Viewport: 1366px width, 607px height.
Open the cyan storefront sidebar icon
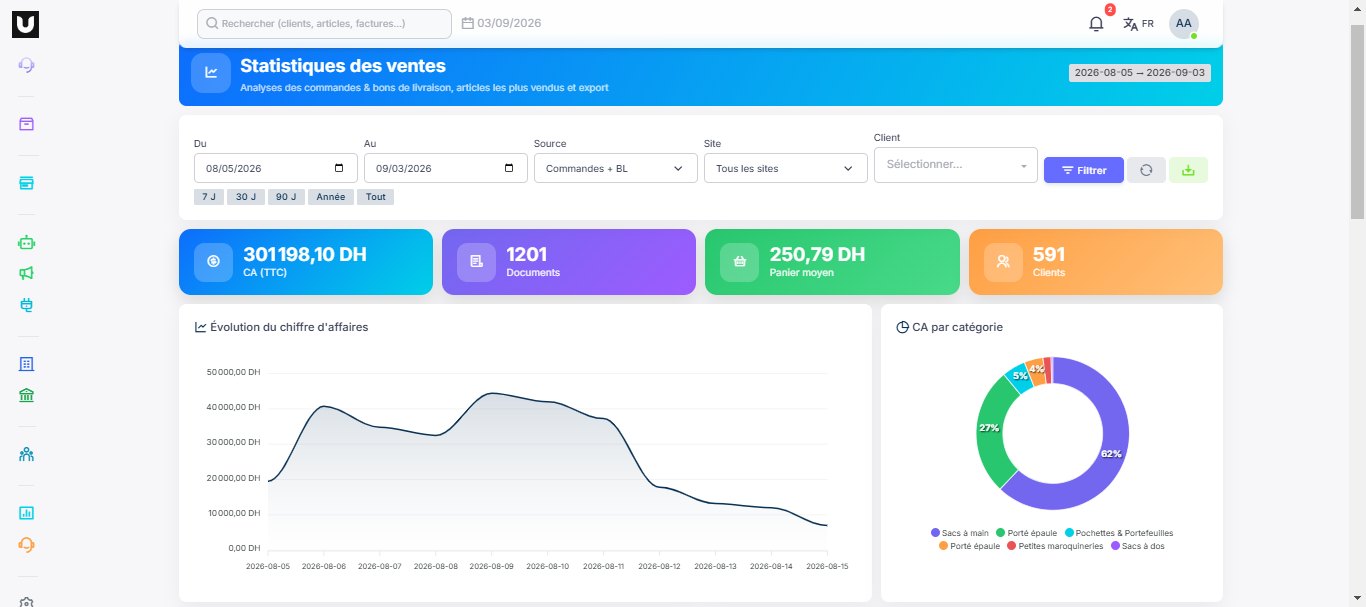click(x=27, y=183)
